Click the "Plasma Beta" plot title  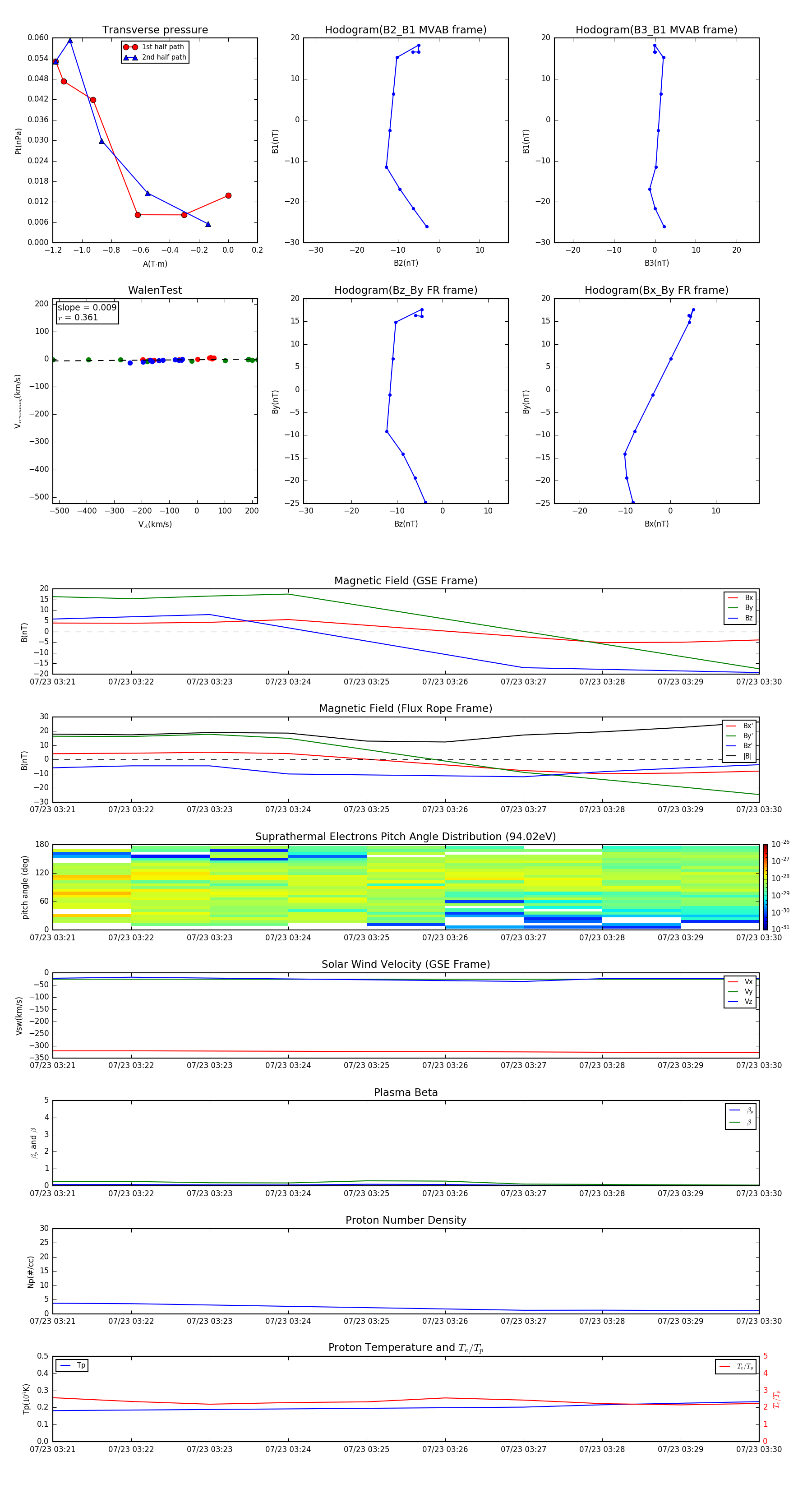coord(406,1093)
